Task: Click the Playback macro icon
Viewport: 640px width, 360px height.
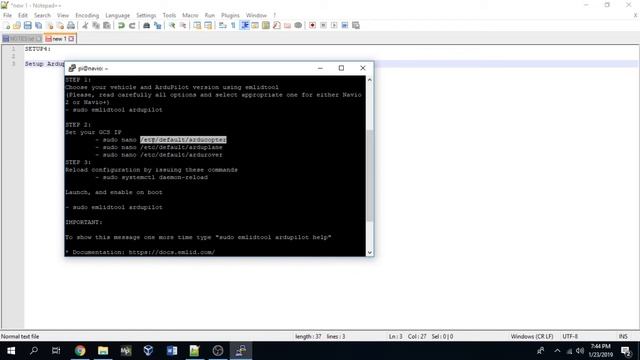Action: click(334, 25)
